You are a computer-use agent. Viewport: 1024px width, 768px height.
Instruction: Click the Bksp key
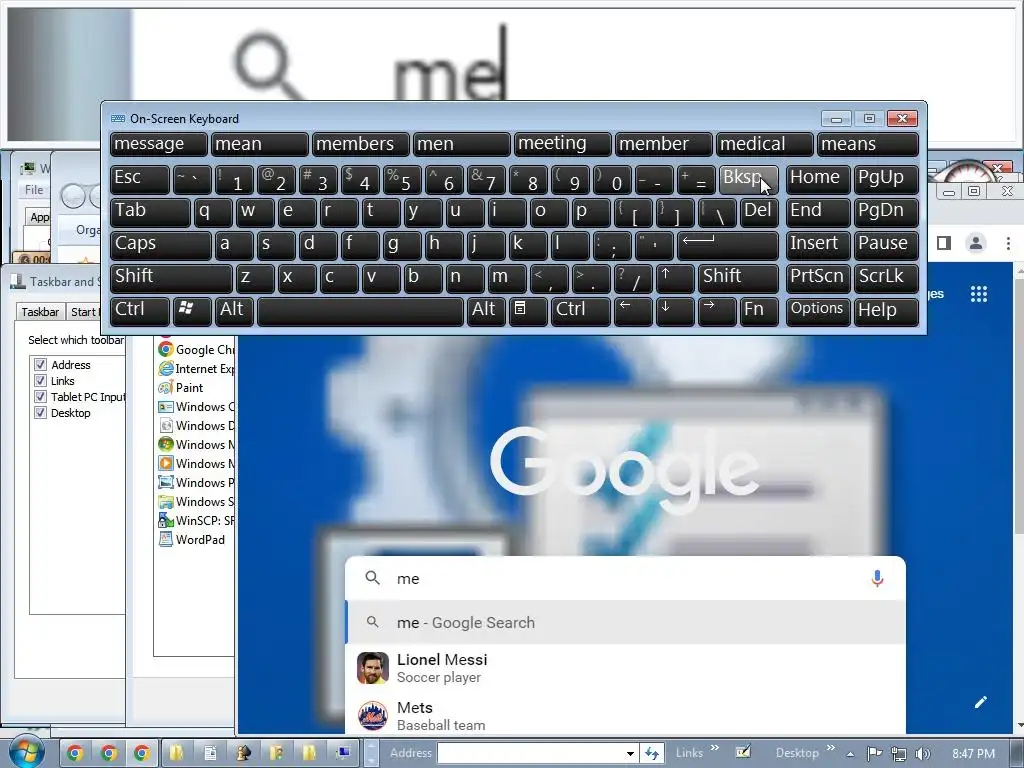(x=748, y=179)
